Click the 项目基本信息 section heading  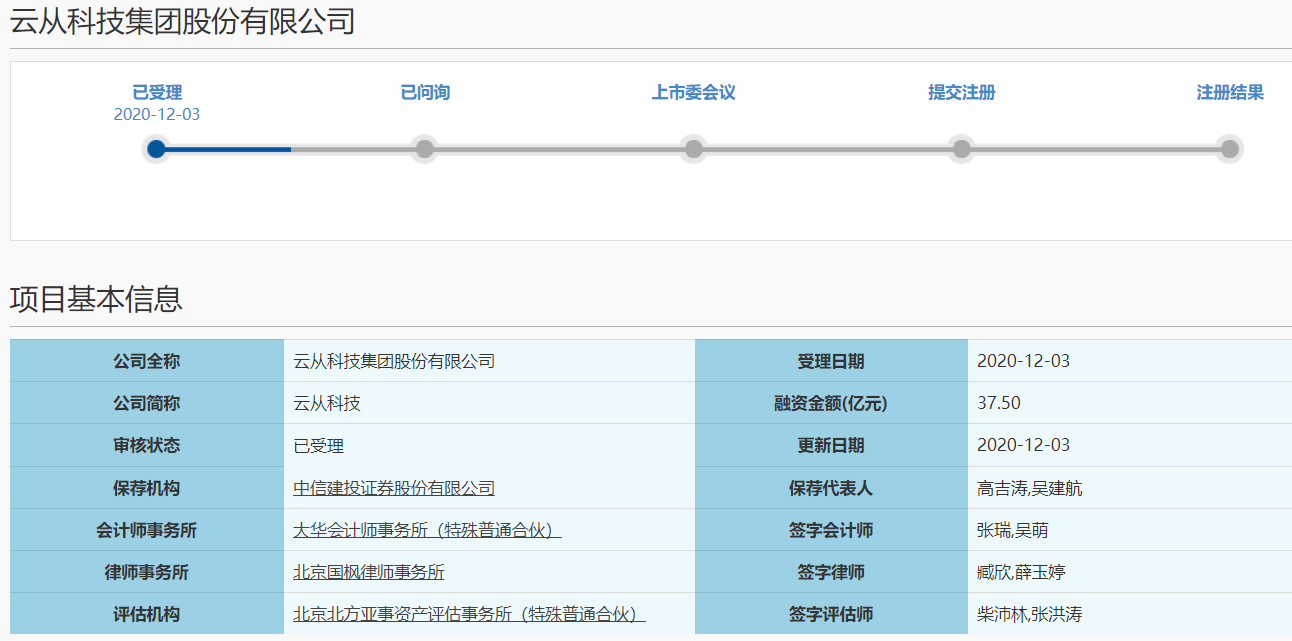pyautogui.click(x=96, y=299)
